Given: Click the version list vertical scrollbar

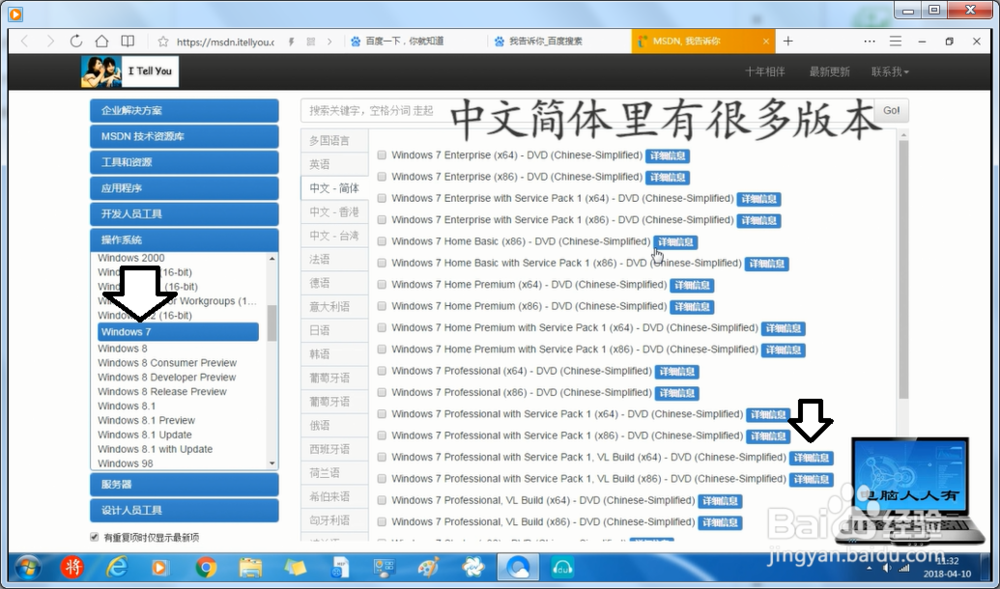Looking at the screenshot, I should pos(903,270).
